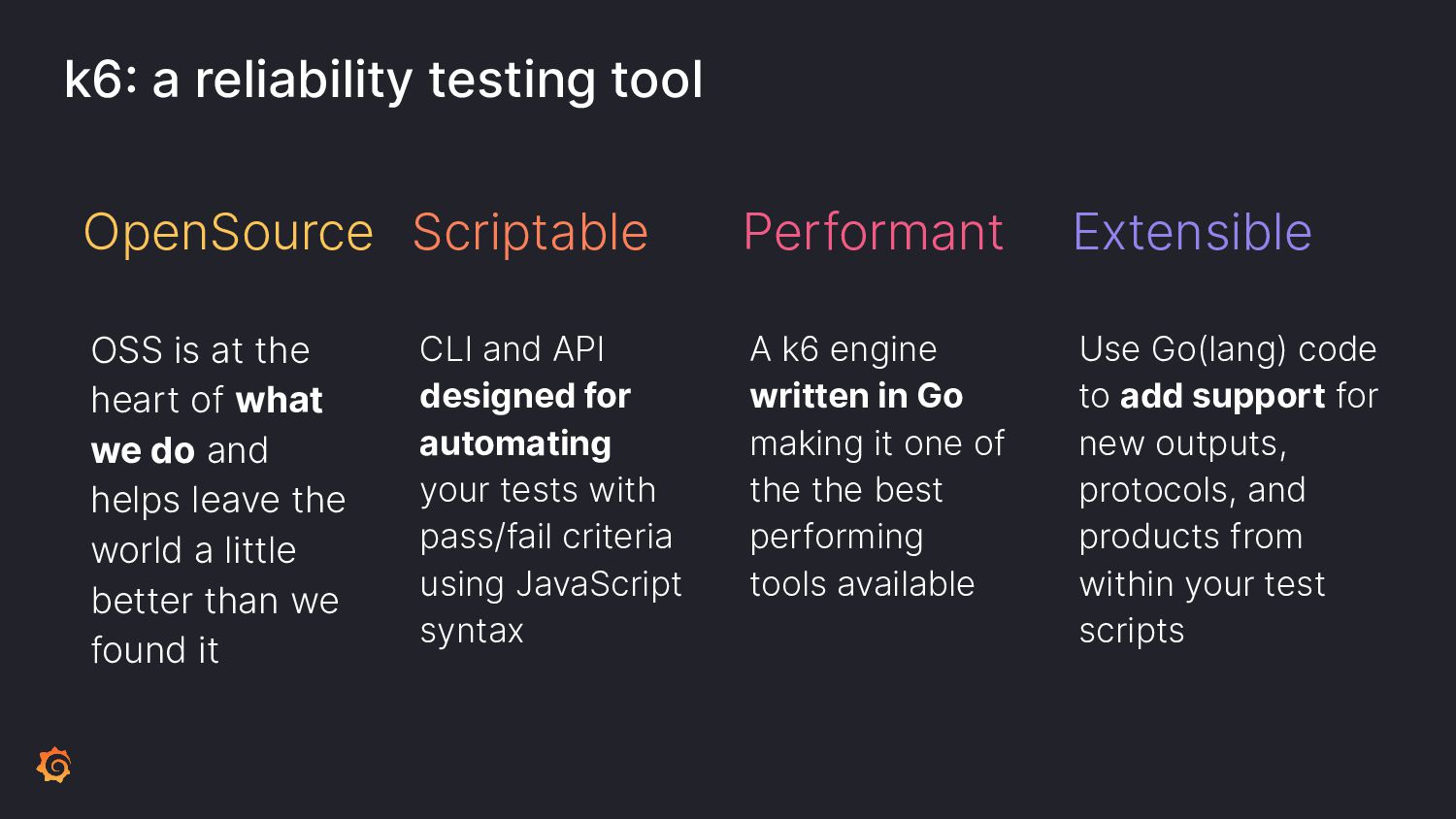Select the slide title 'k6: a reliability testing tool'
The height and width of the screenshot is (819, 1456).
[383, 80]
